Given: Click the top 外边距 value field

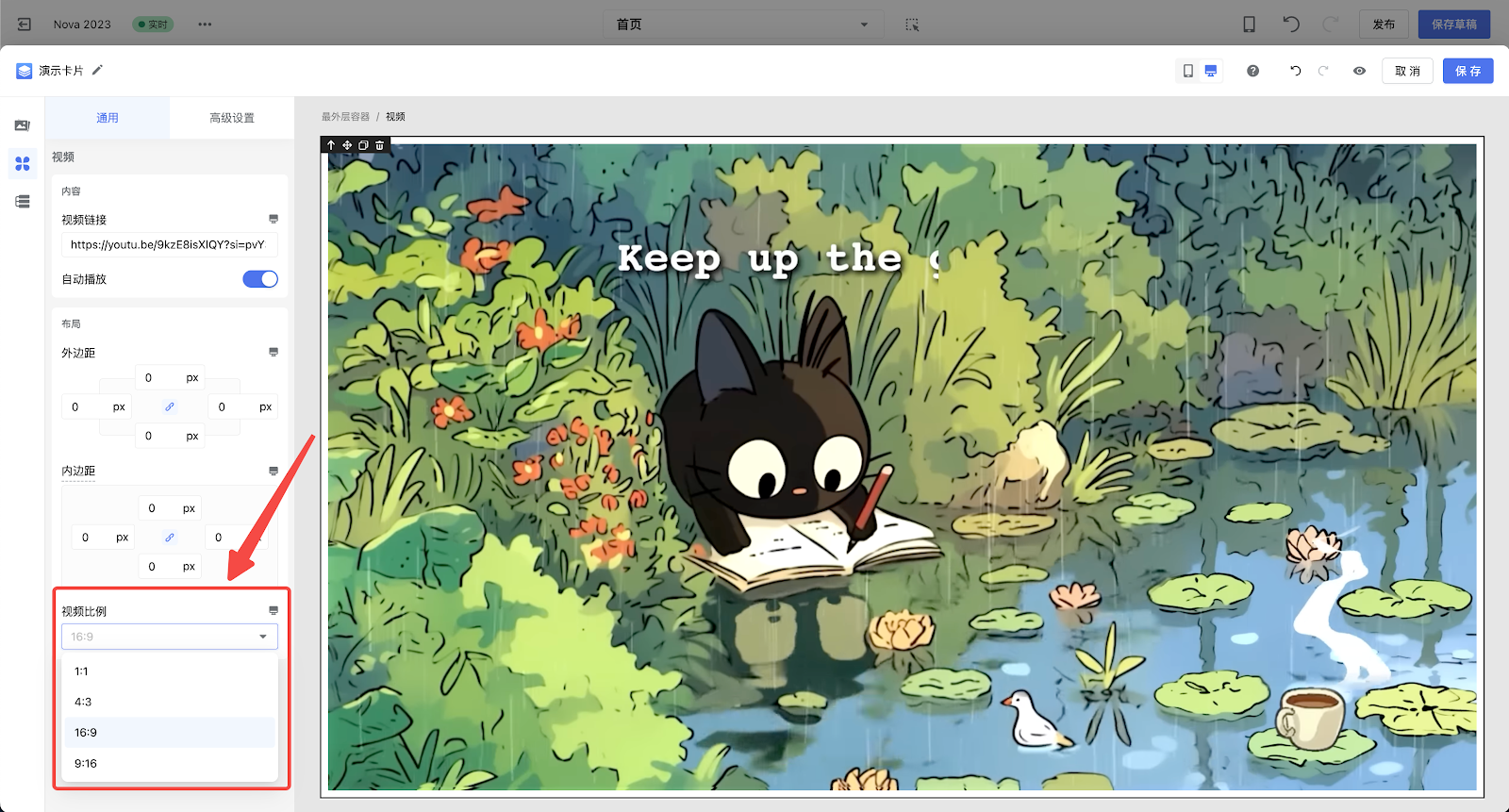Looking at the screenshot, I should (170, 378).
